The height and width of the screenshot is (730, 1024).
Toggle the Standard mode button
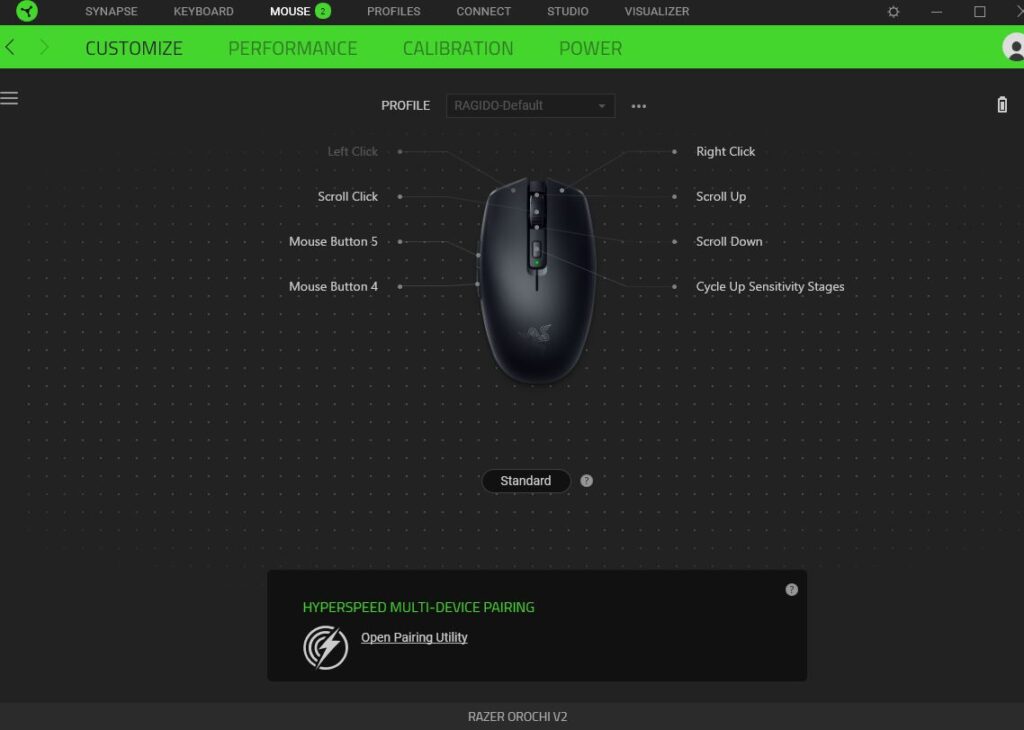click(526, 481)
